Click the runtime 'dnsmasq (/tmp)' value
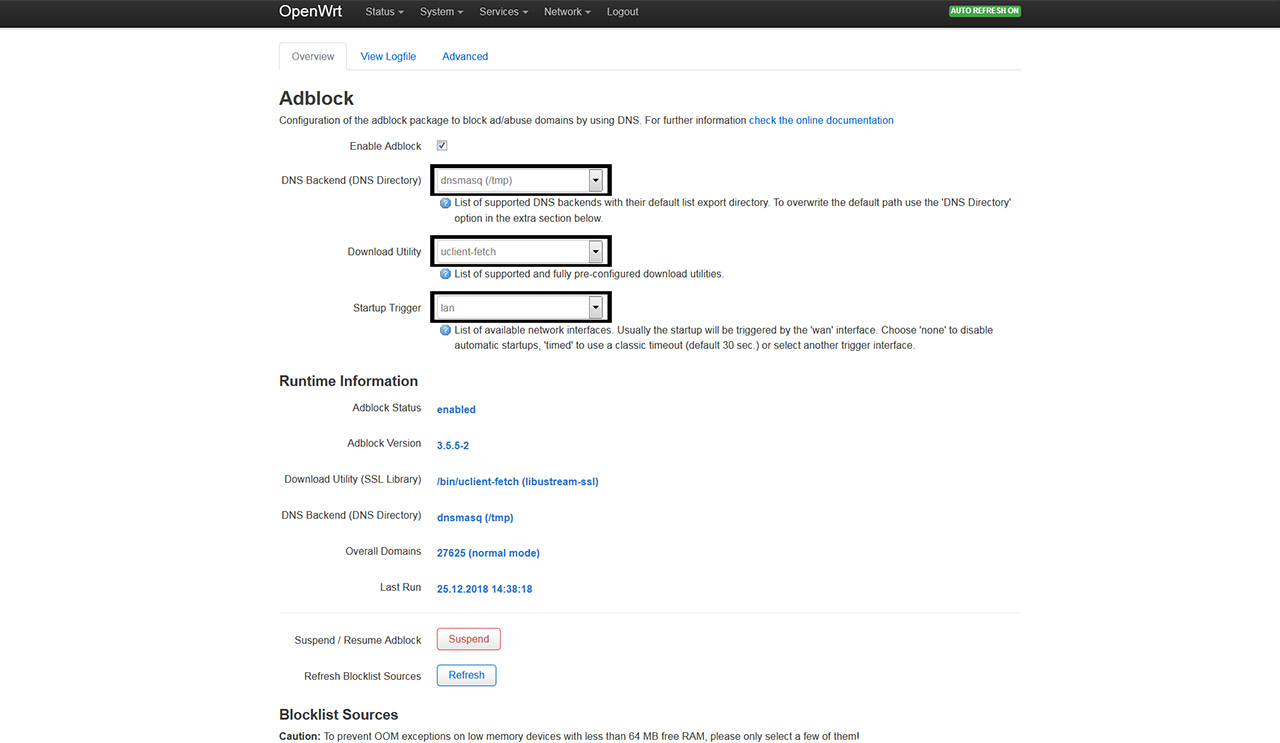 [475, 517]
